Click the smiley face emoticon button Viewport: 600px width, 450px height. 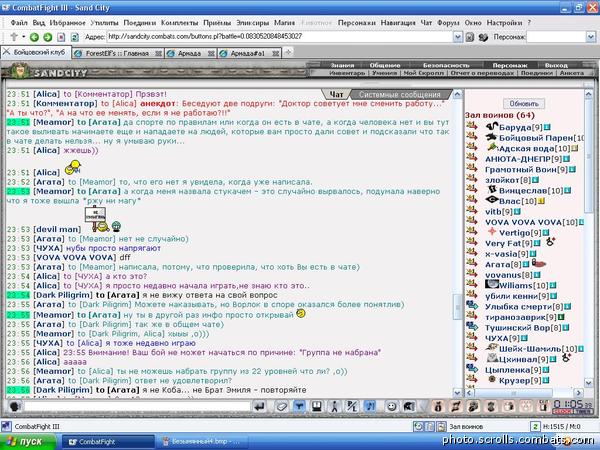(x=391, y=406)
